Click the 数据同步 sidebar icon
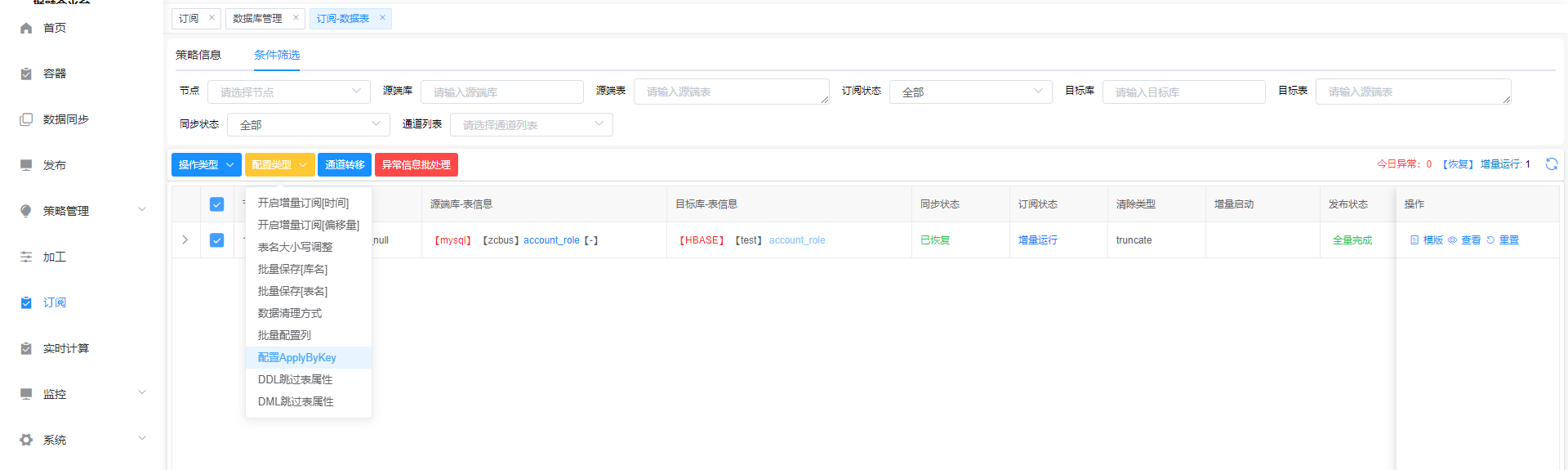 point(26,119)
